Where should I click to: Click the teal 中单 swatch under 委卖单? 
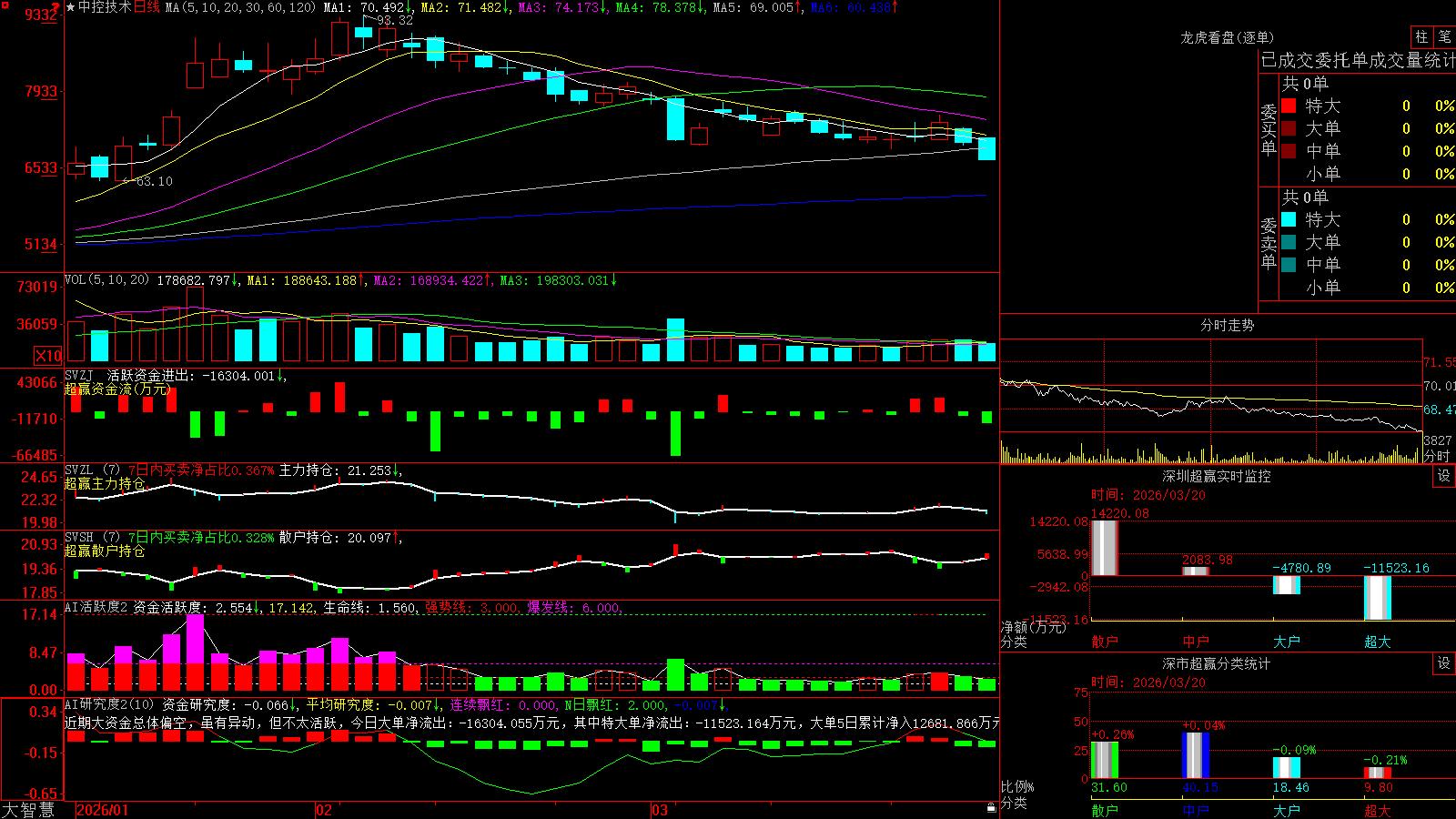[1289, 265]
